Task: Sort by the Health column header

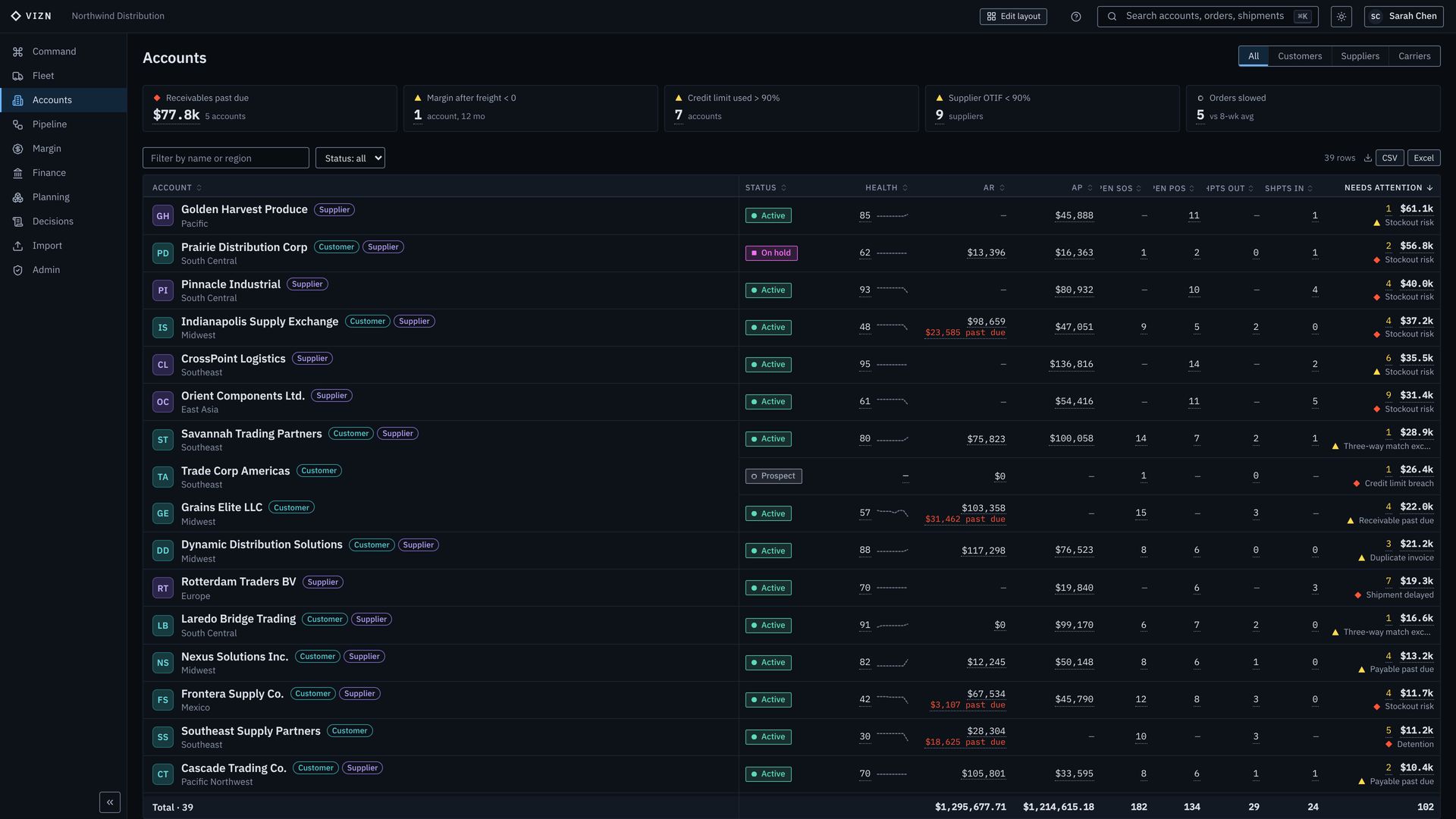Action: [x=886, y=188]
